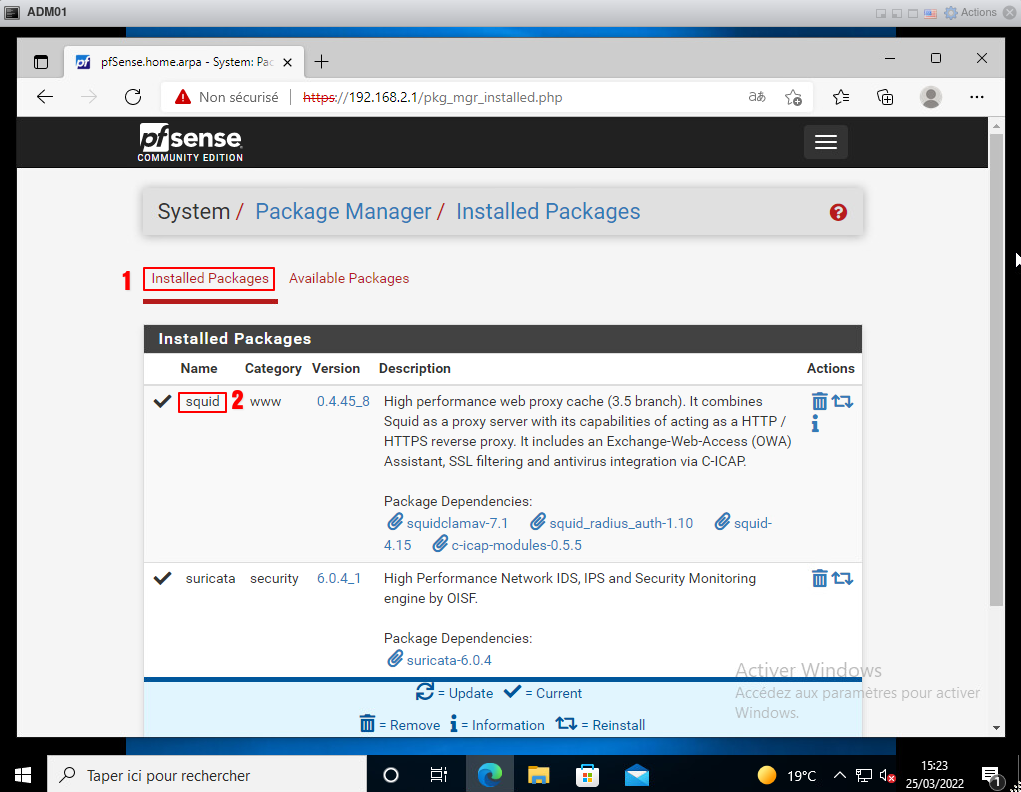Image resolution: width=1021 pixels, height=792 pixels.
Task: Reinstall the squid package
Action: pyautogui.click(x=842, y=401)
